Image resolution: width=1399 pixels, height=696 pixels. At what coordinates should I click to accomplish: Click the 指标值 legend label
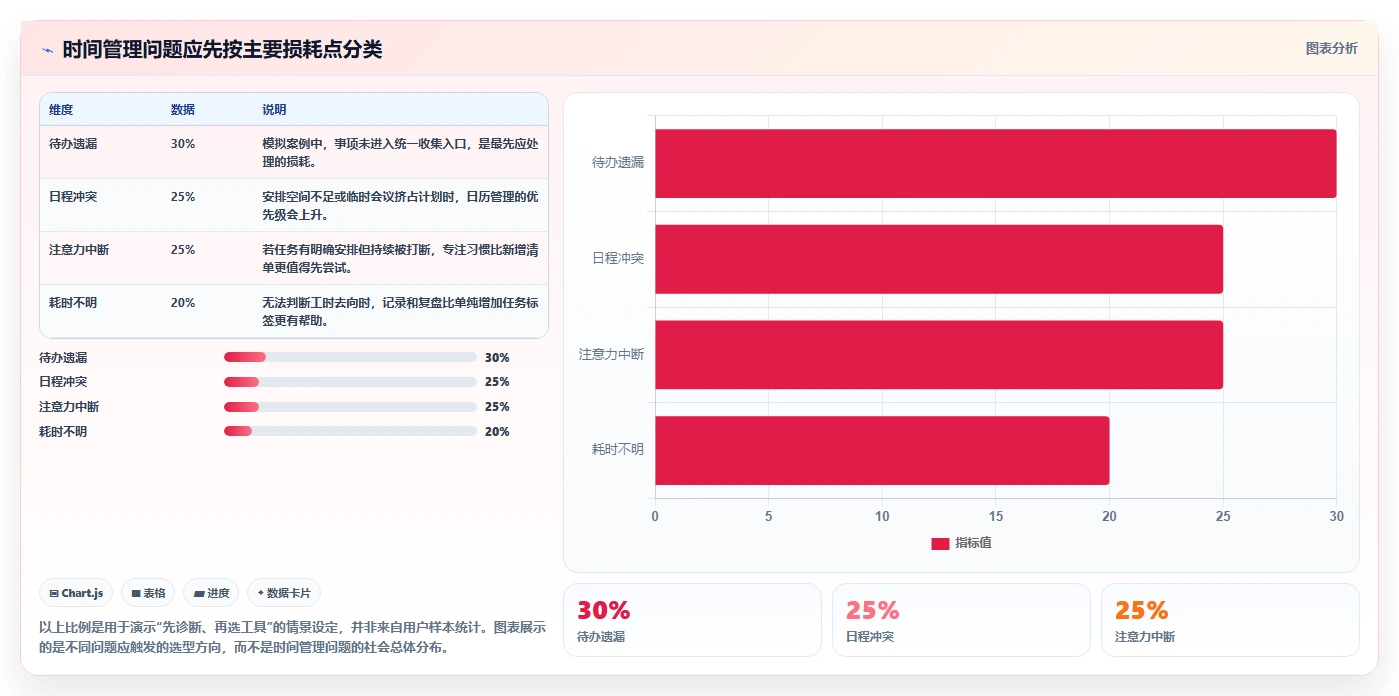coord(973,543)
